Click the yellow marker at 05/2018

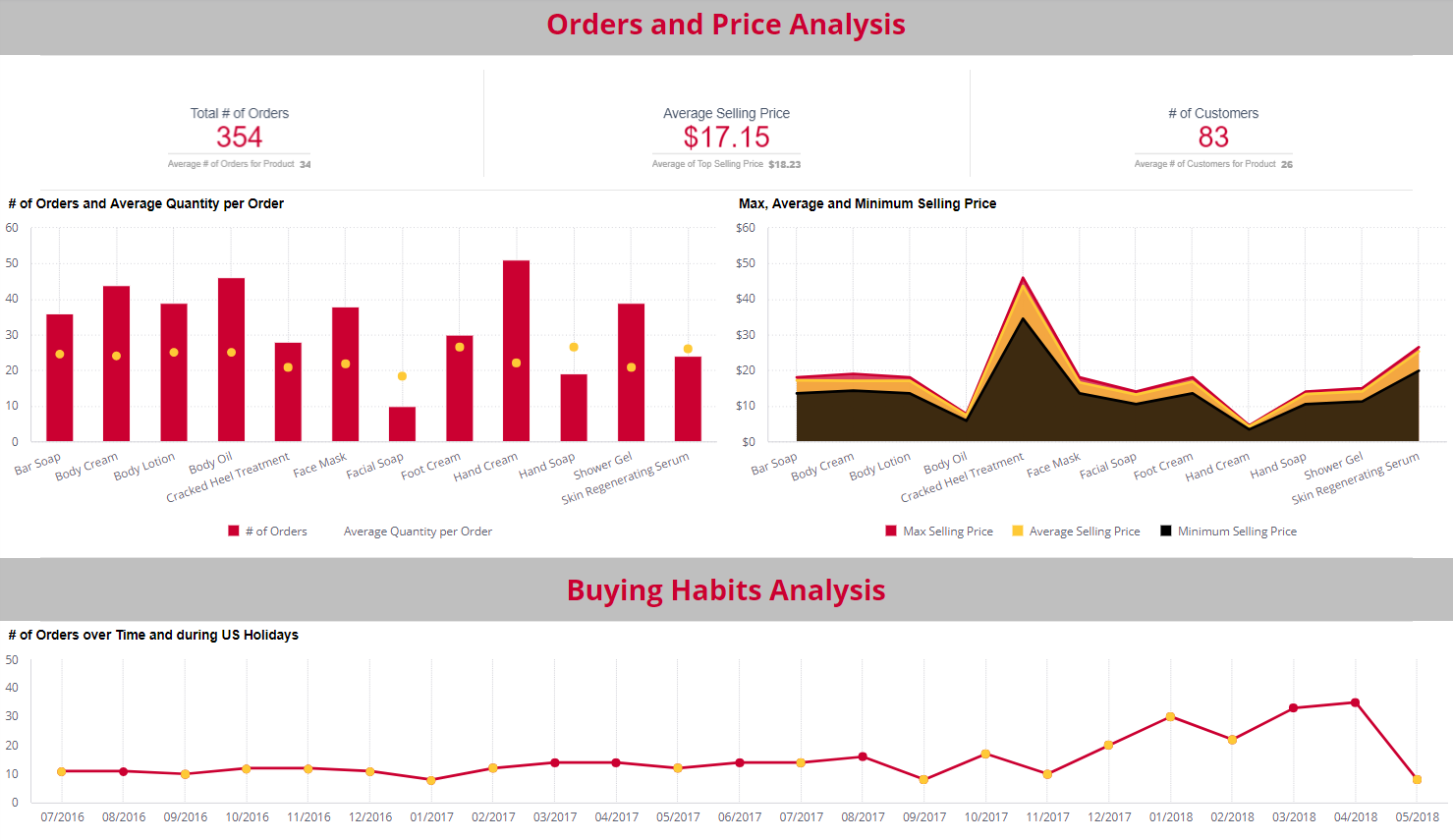click(x=1418, y=779)
